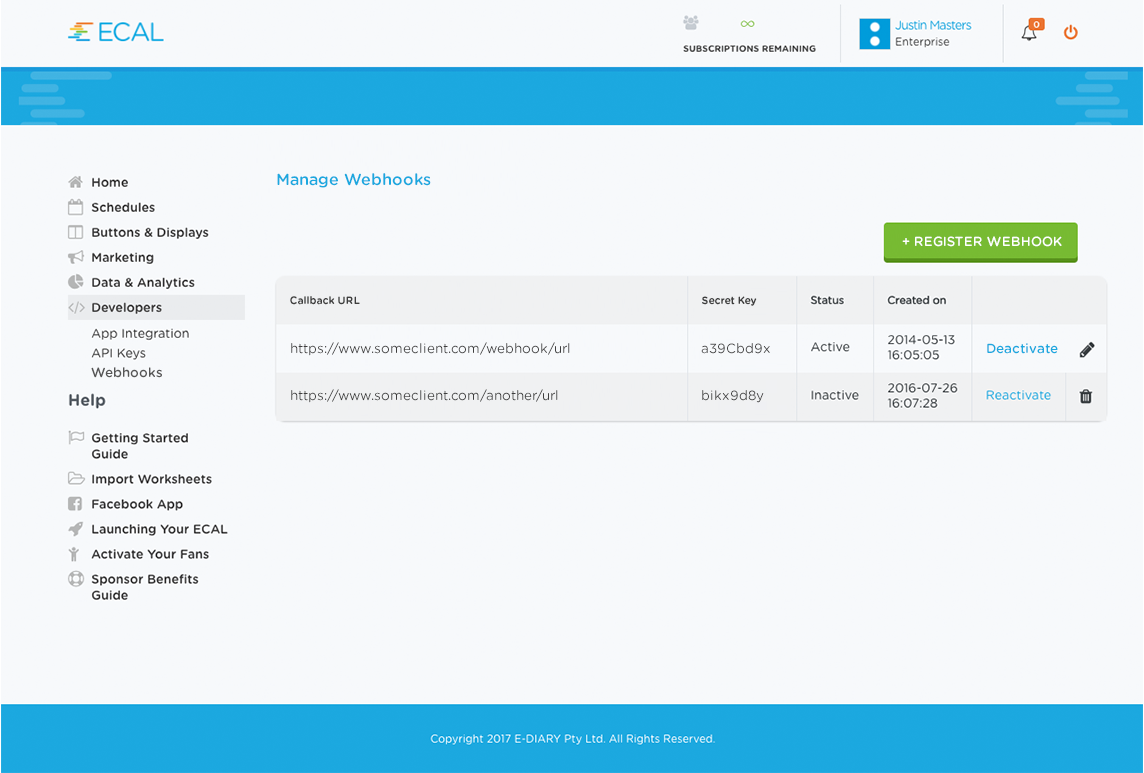Edit the first webhook with pencil icon
This screenshot has width=1144, height=773.
pyautogui.click(x=1087, y=349)
